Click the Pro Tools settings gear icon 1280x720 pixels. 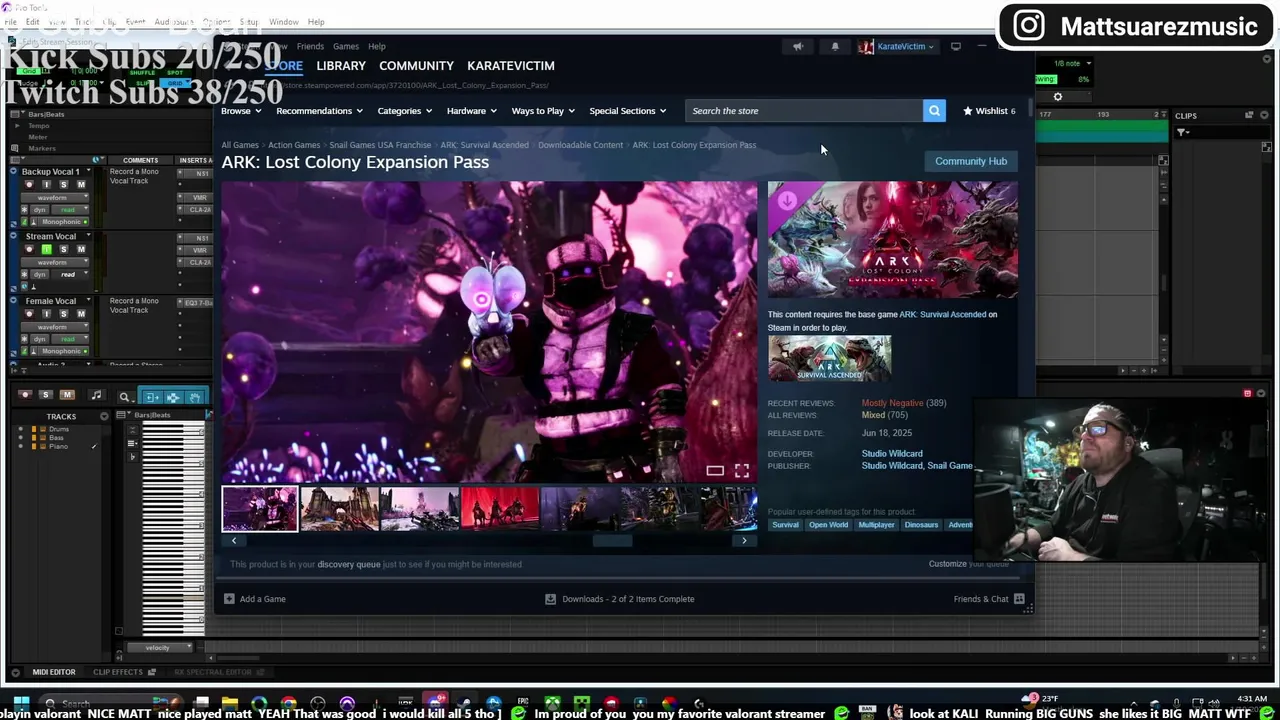[x=1058, y=97]
